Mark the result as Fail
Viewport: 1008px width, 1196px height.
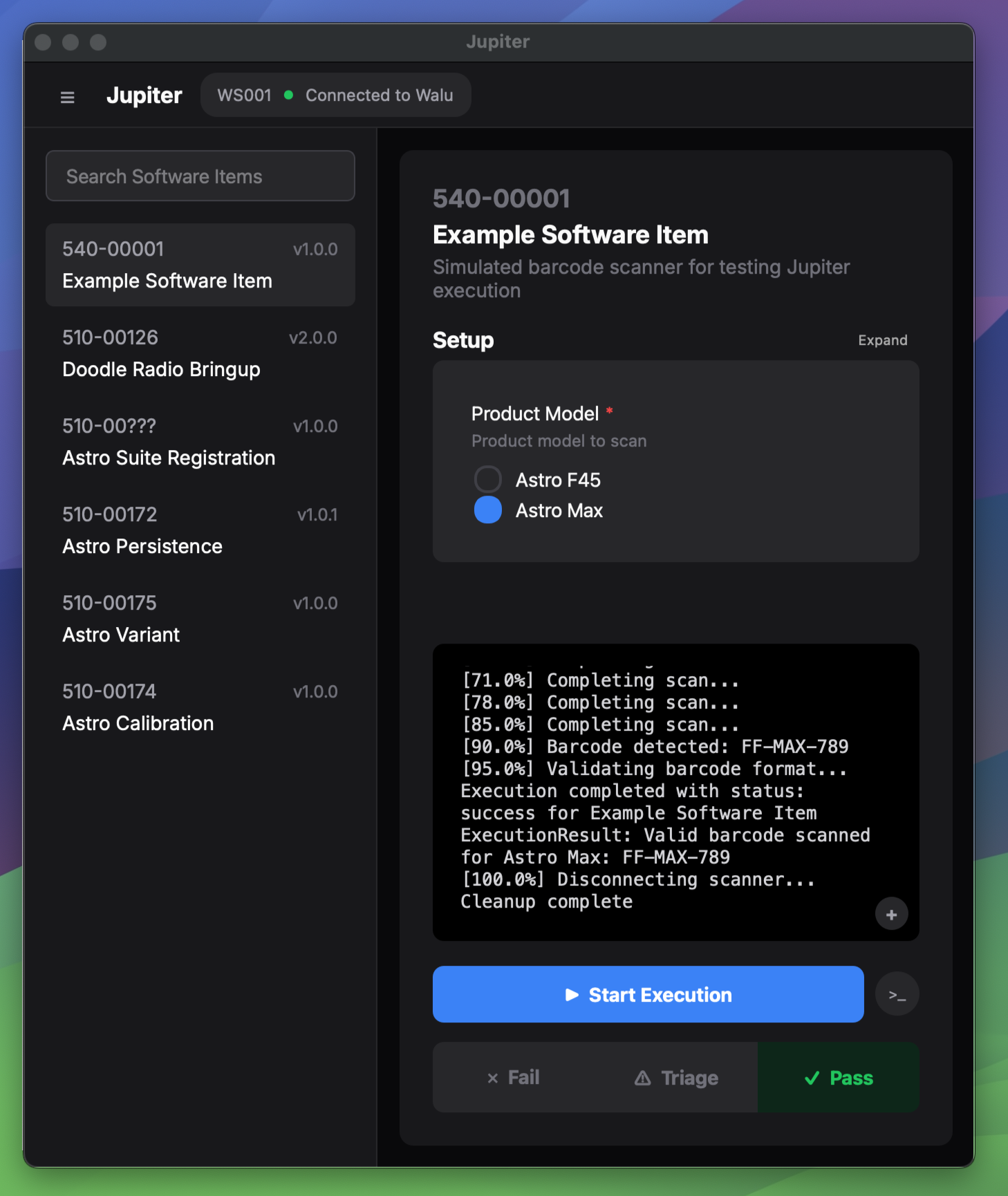tap(514, 1077)
